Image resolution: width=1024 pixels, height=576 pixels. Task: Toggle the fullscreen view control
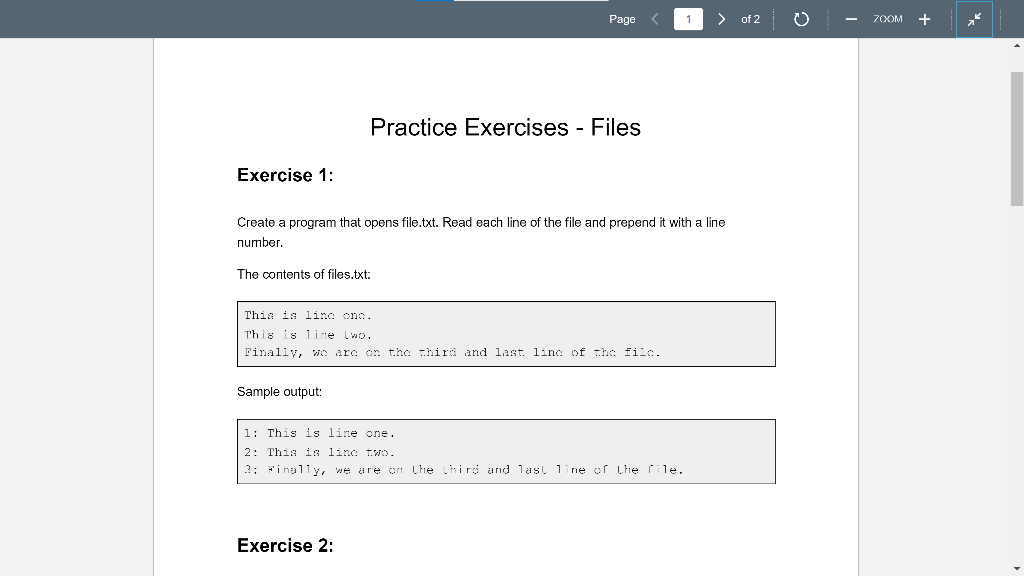click(x=974, y=18)
